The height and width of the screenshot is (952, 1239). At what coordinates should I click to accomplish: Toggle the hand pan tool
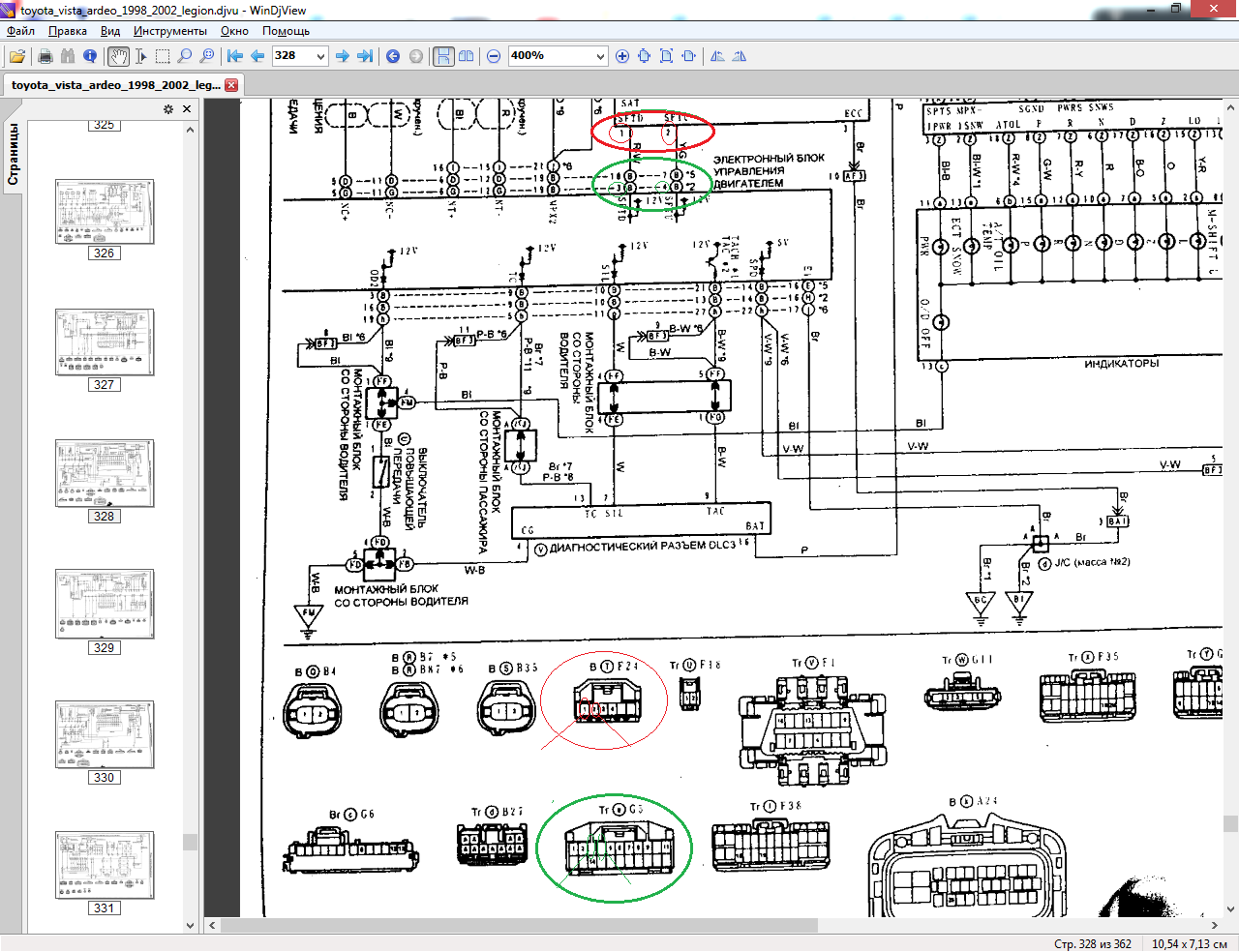tap(117, 56)
